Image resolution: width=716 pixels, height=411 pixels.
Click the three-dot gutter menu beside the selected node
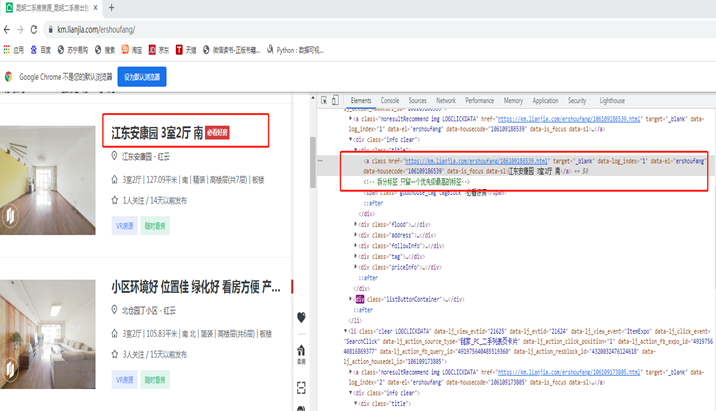pyautogui.click(x=321, y=161)
